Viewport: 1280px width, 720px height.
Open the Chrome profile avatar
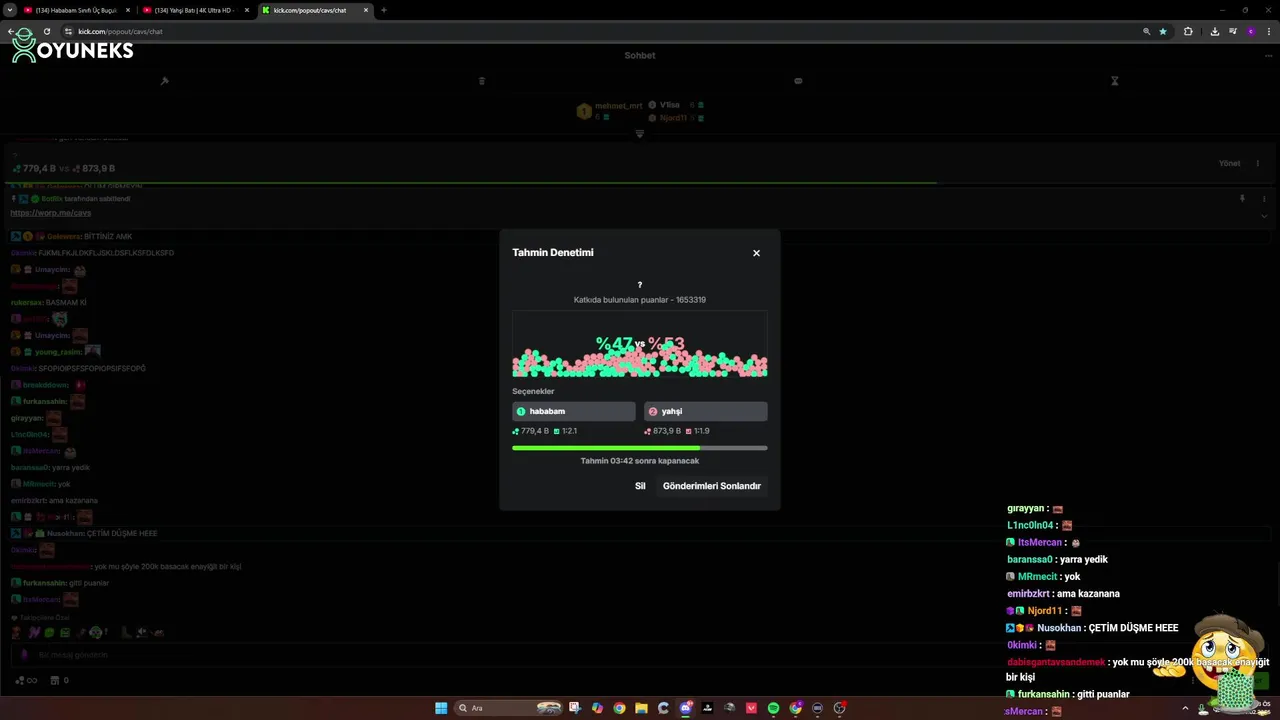(x=1250, y=31)
